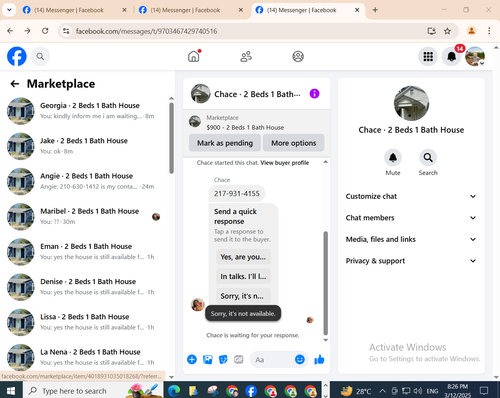Send quick response 'Yes, are you...'
The height and width of the screenshot is (398, 500).
[243, 257]
